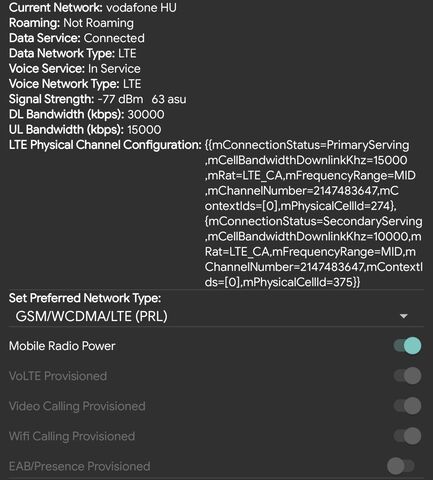
Task: Click the Data Service Connected line
Action: [77, 38]
